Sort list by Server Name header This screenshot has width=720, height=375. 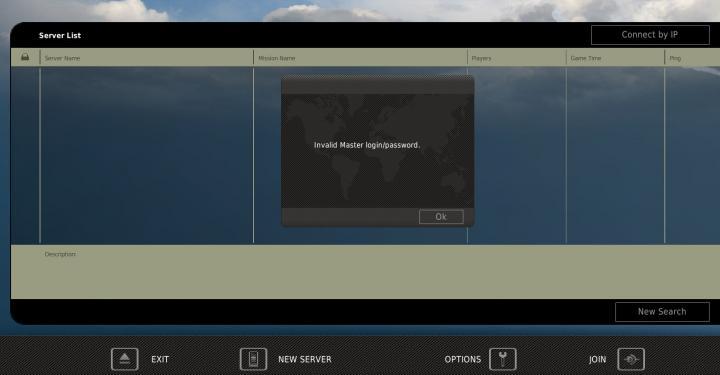[62, 58]
